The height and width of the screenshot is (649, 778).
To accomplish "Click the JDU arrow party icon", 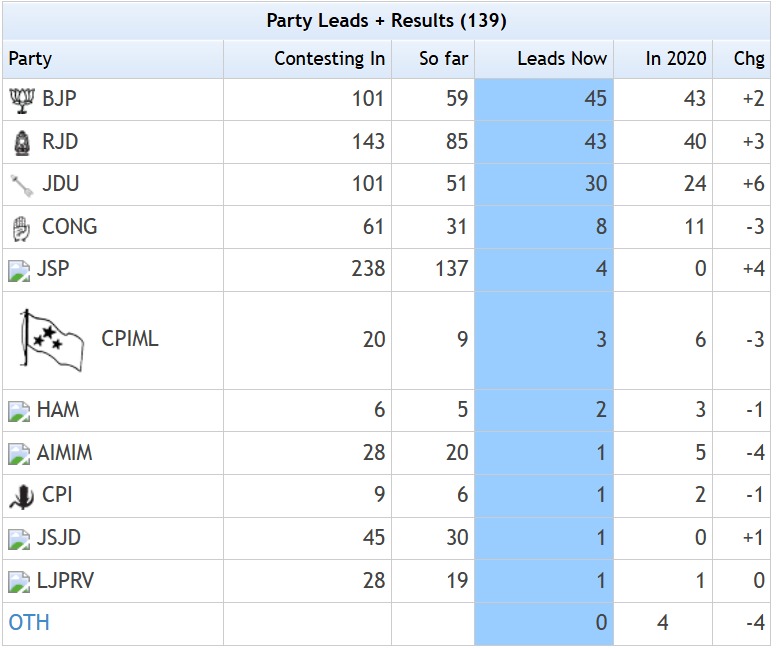I will [x=20, y=184].
